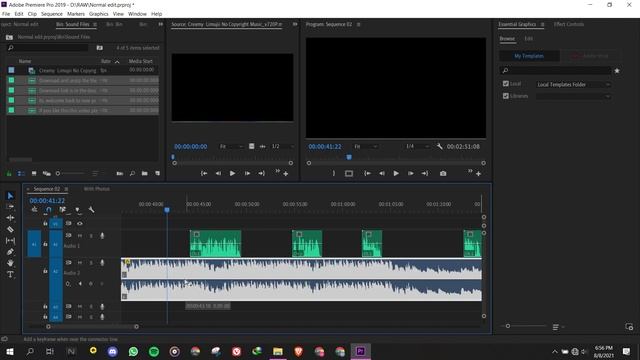
Task: Open Libraries dropdown in Essential Graphics
Action: coord(573,96)
